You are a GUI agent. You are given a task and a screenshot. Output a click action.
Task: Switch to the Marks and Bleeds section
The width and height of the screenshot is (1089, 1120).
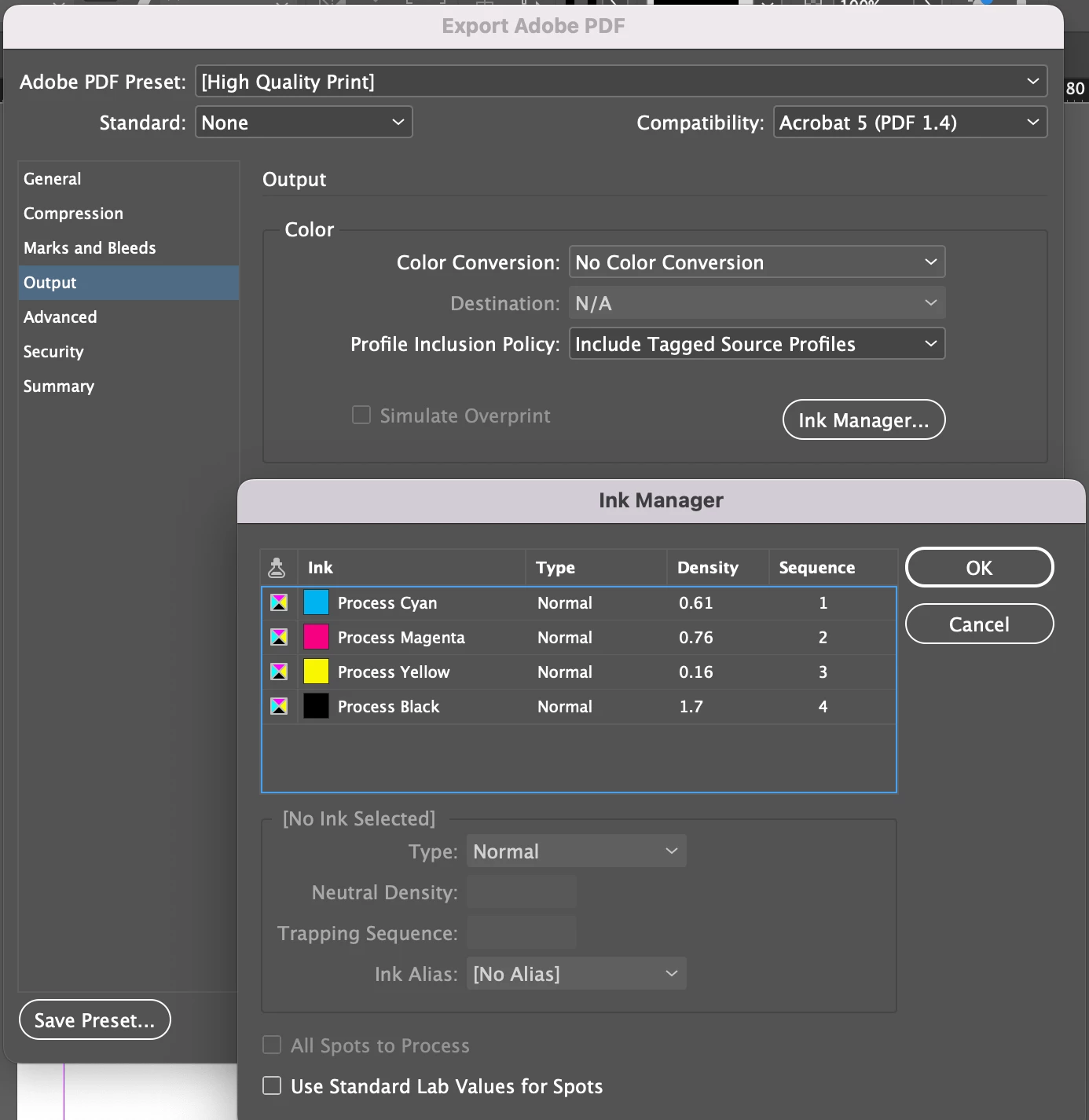[x=129, y=247]
